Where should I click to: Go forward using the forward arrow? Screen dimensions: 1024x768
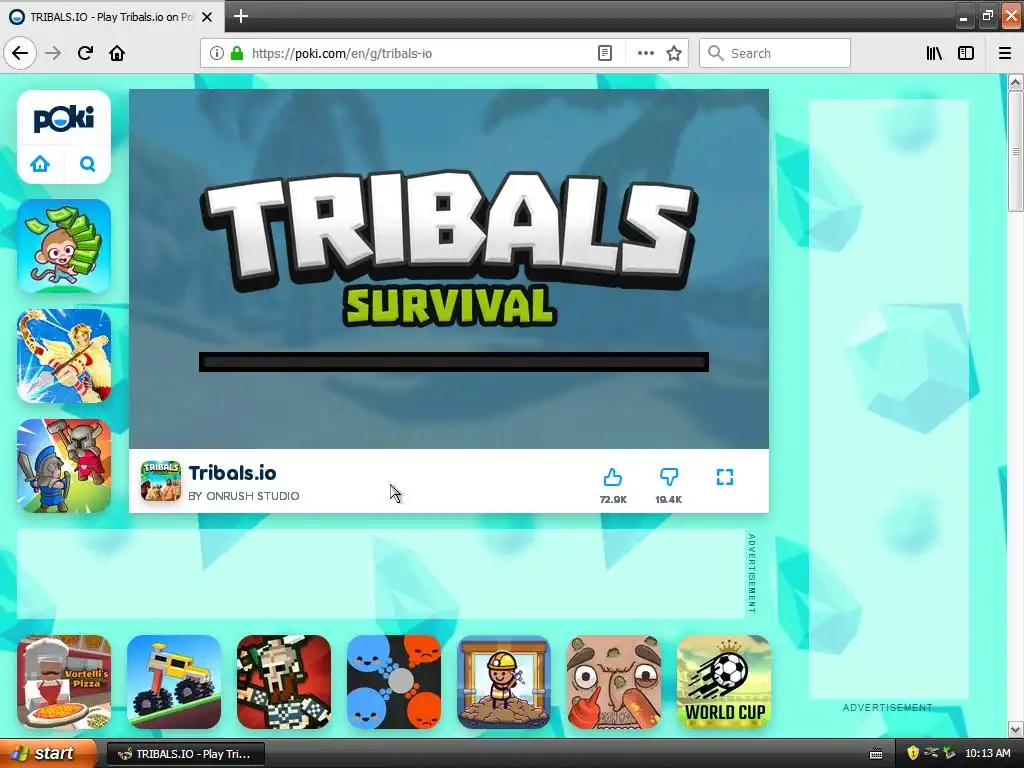click(x=53, y=53)
